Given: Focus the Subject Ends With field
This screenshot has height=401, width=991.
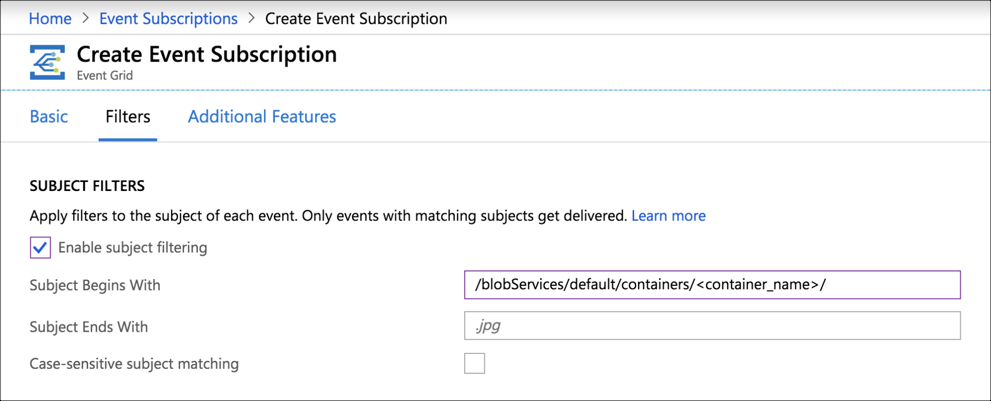Looking at the screenshot, I should pos(712,326).
